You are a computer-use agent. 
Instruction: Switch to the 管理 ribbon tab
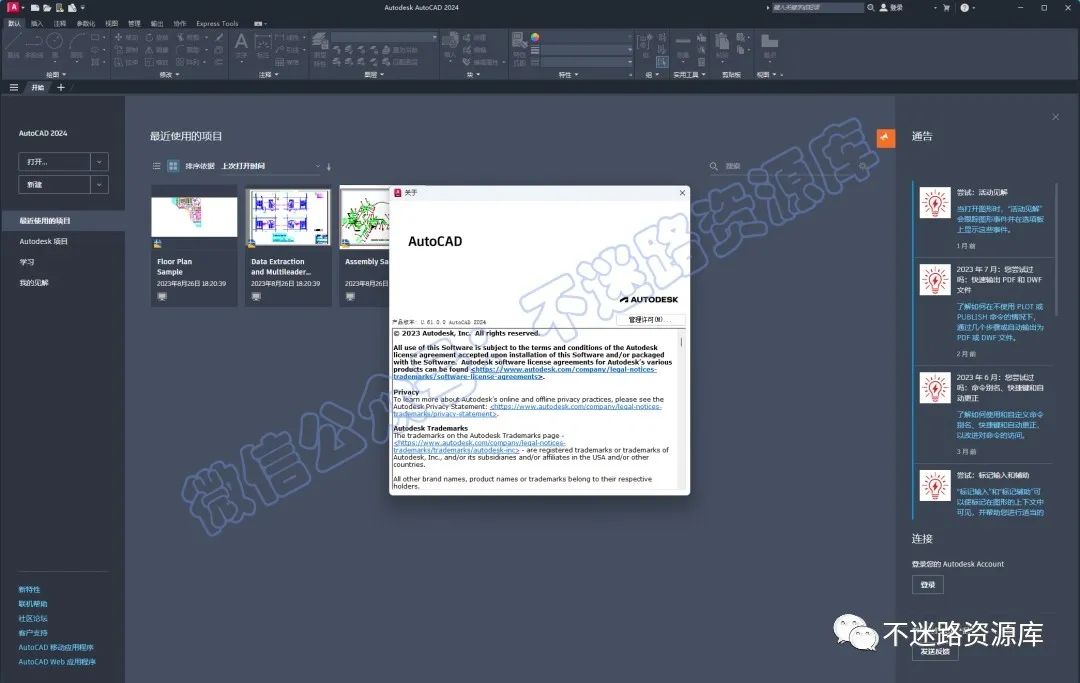(x=134, y=23)
